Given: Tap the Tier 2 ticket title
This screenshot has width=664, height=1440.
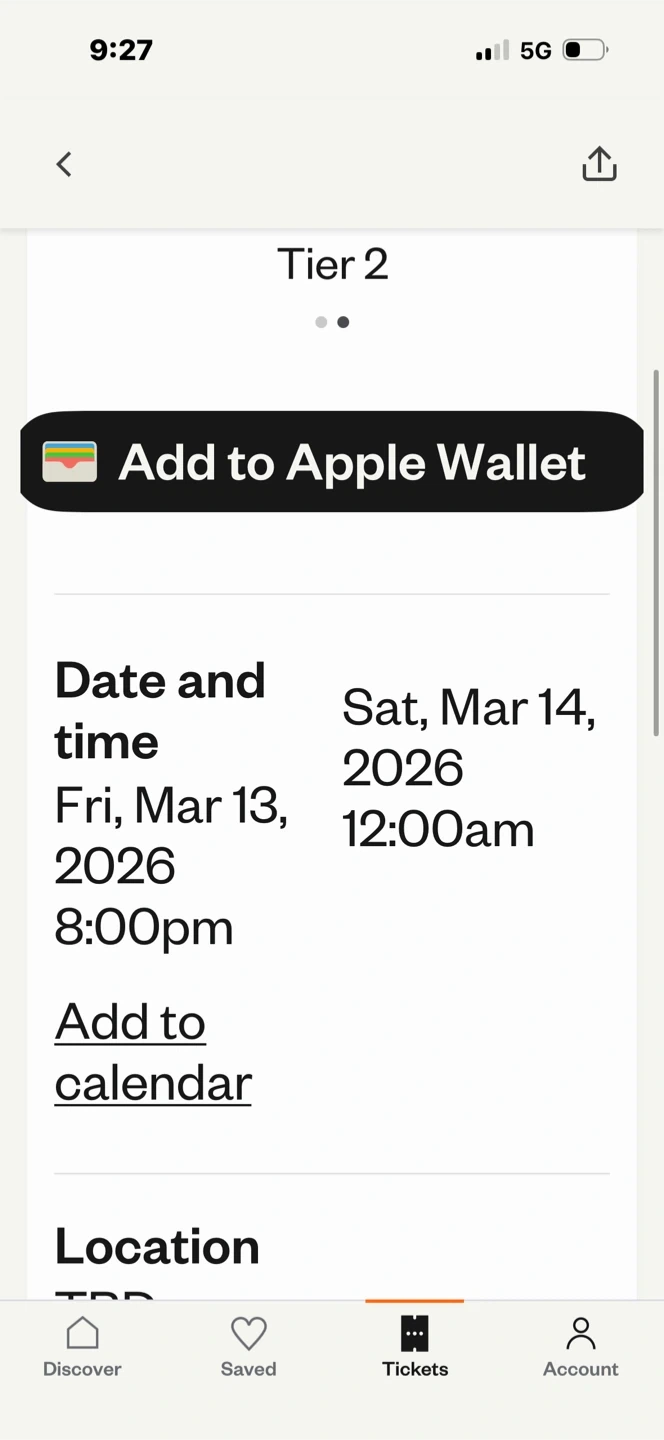Looking at the screenshot, I should point(332,265).
